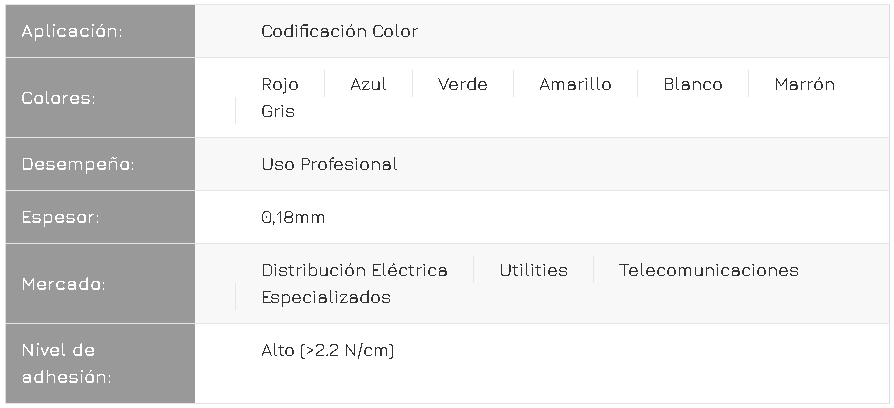Select the Marrón color option
The width and height of the screenshot is (894, 408).
coord(804,84)
